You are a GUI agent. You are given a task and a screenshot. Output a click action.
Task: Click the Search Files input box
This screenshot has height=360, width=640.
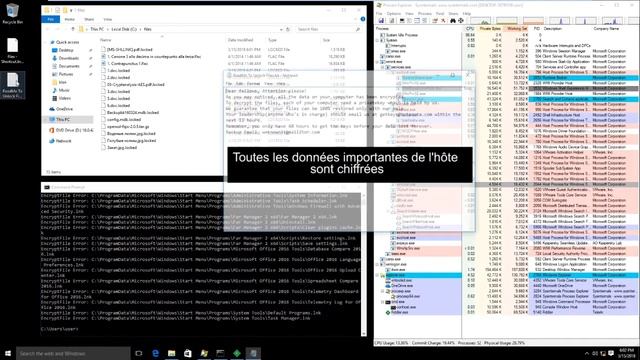point(329,29)
